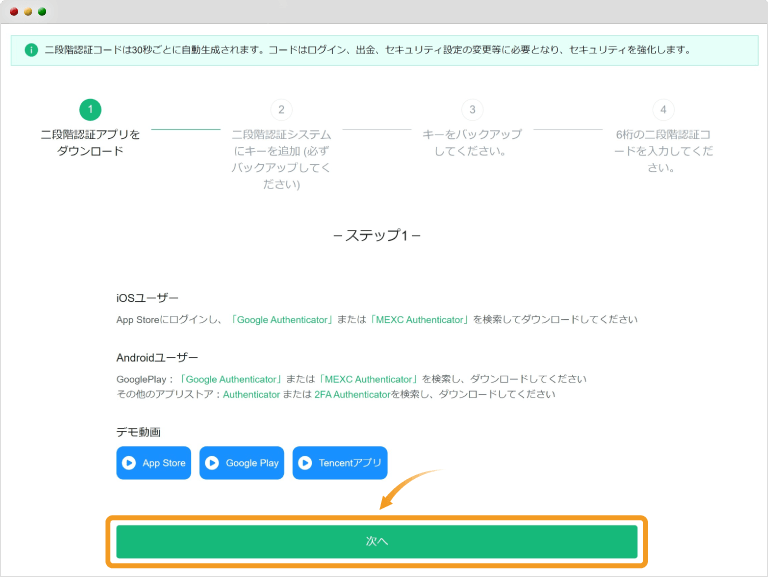Viewport: 768px width, 577px height.
Task: Open the Google Play demo video
Action: (242, 463)
